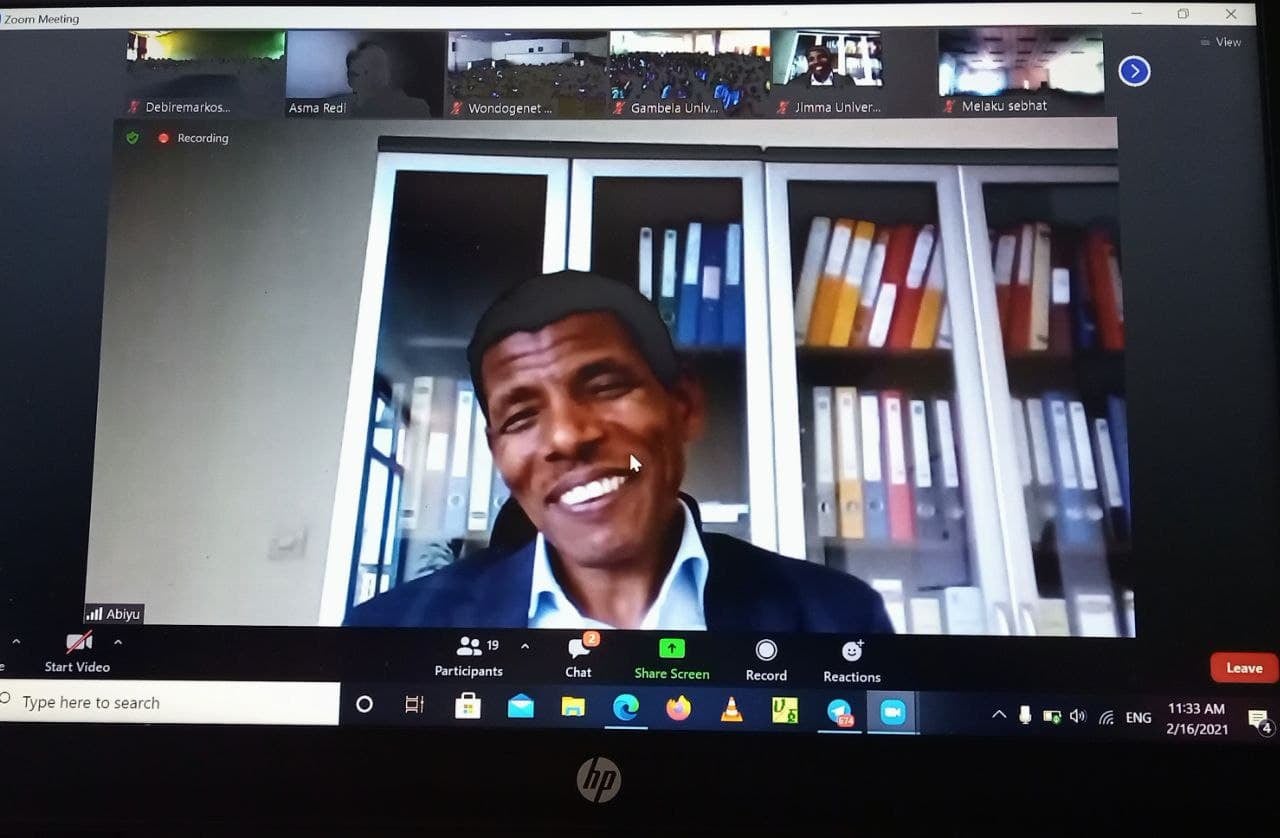Select the Jimma University participant thumbnail

click(x=827, y=72)
